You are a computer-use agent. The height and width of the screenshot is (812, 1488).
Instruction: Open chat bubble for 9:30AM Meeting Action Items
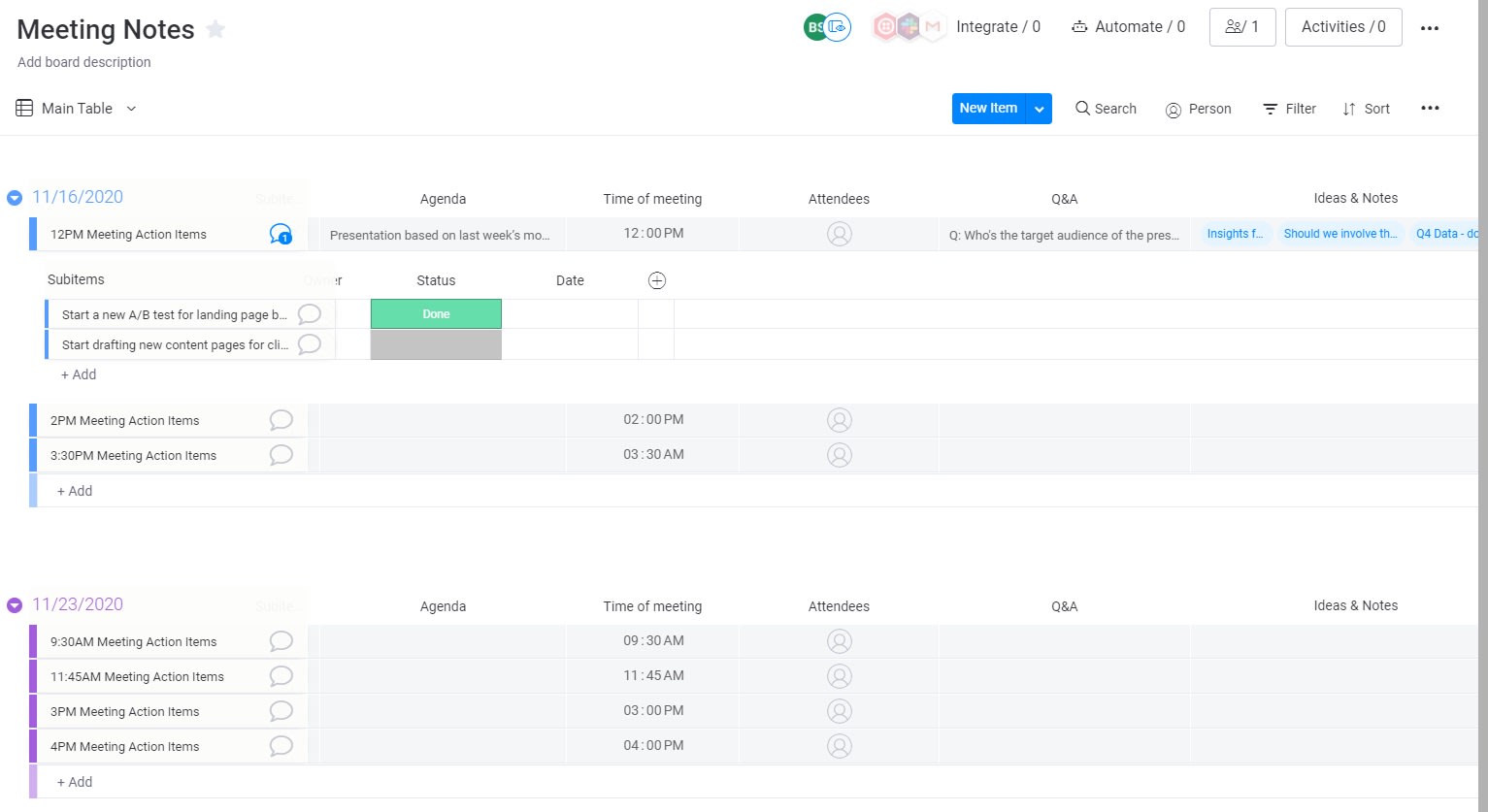coord(281,641)
